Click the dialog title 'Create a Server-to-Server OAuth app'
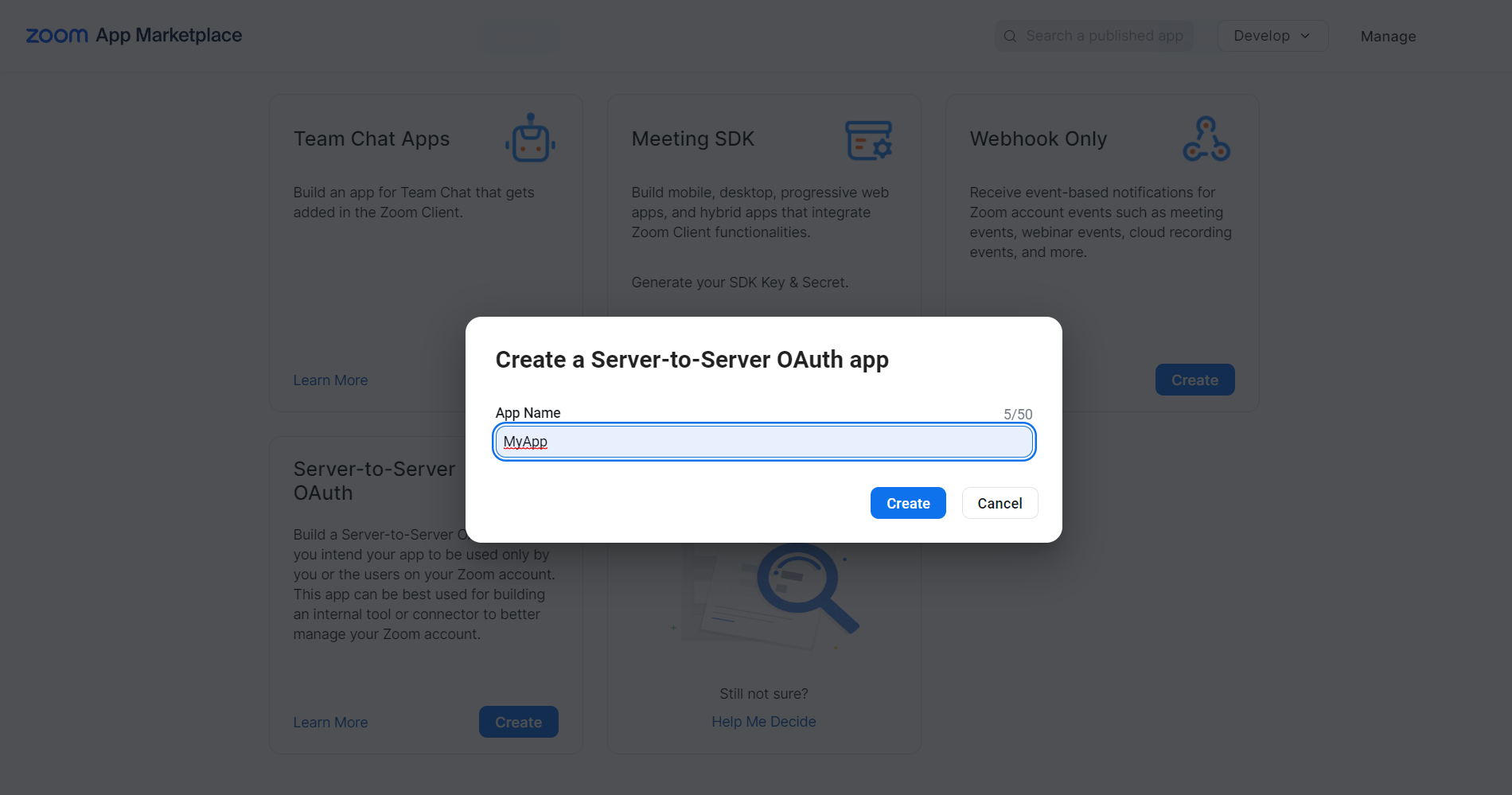This screenshot has height=795, width=1512. [692, 360]
